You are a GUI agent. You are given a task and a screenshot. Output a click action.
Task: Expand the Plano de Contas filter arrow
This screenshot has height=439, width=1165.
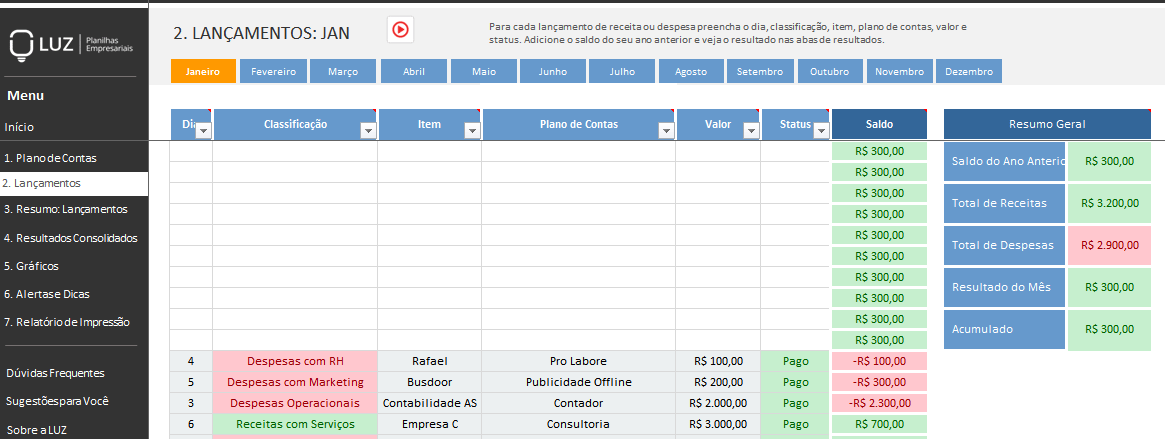[x=665, y=130]
